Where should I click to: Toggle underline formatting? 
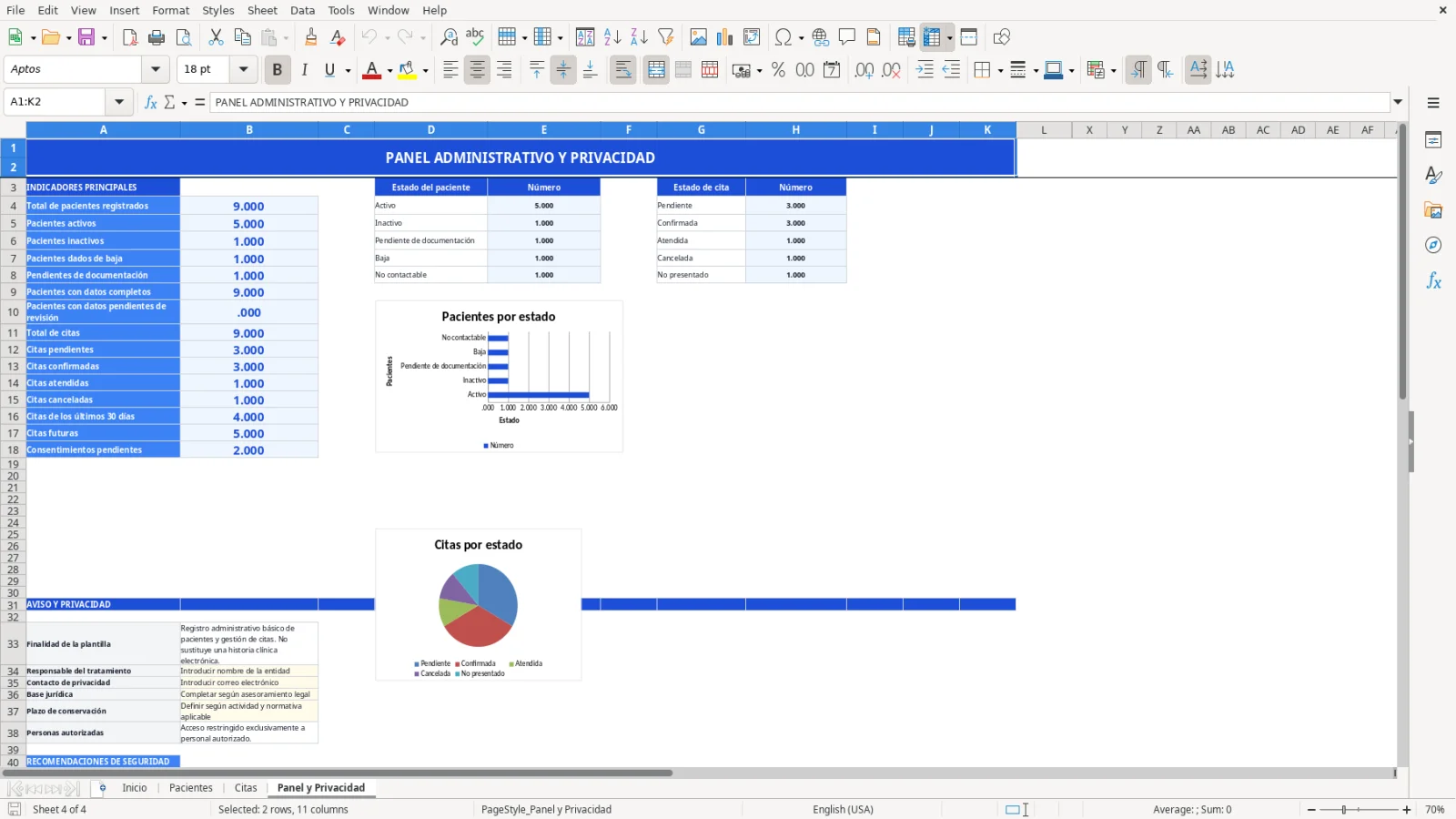(x=329, y=70)
